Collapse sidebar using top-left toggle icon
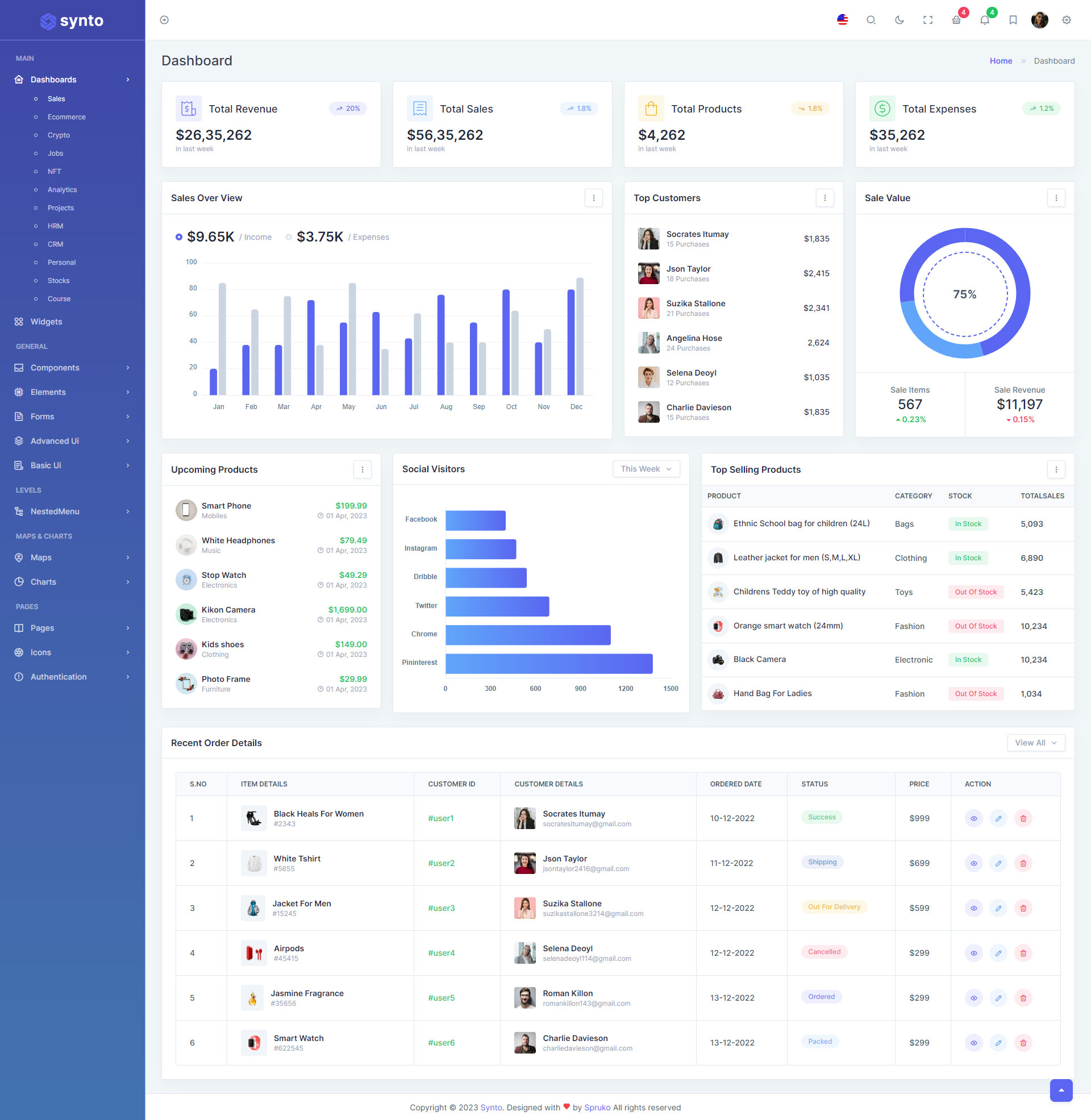The image size is (1091, 1120). coord(164,20)
